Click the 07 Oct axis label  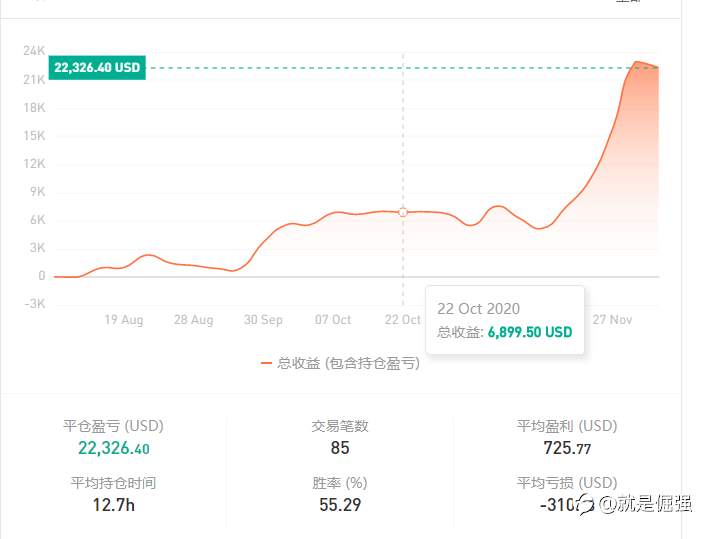pos(333,320)
